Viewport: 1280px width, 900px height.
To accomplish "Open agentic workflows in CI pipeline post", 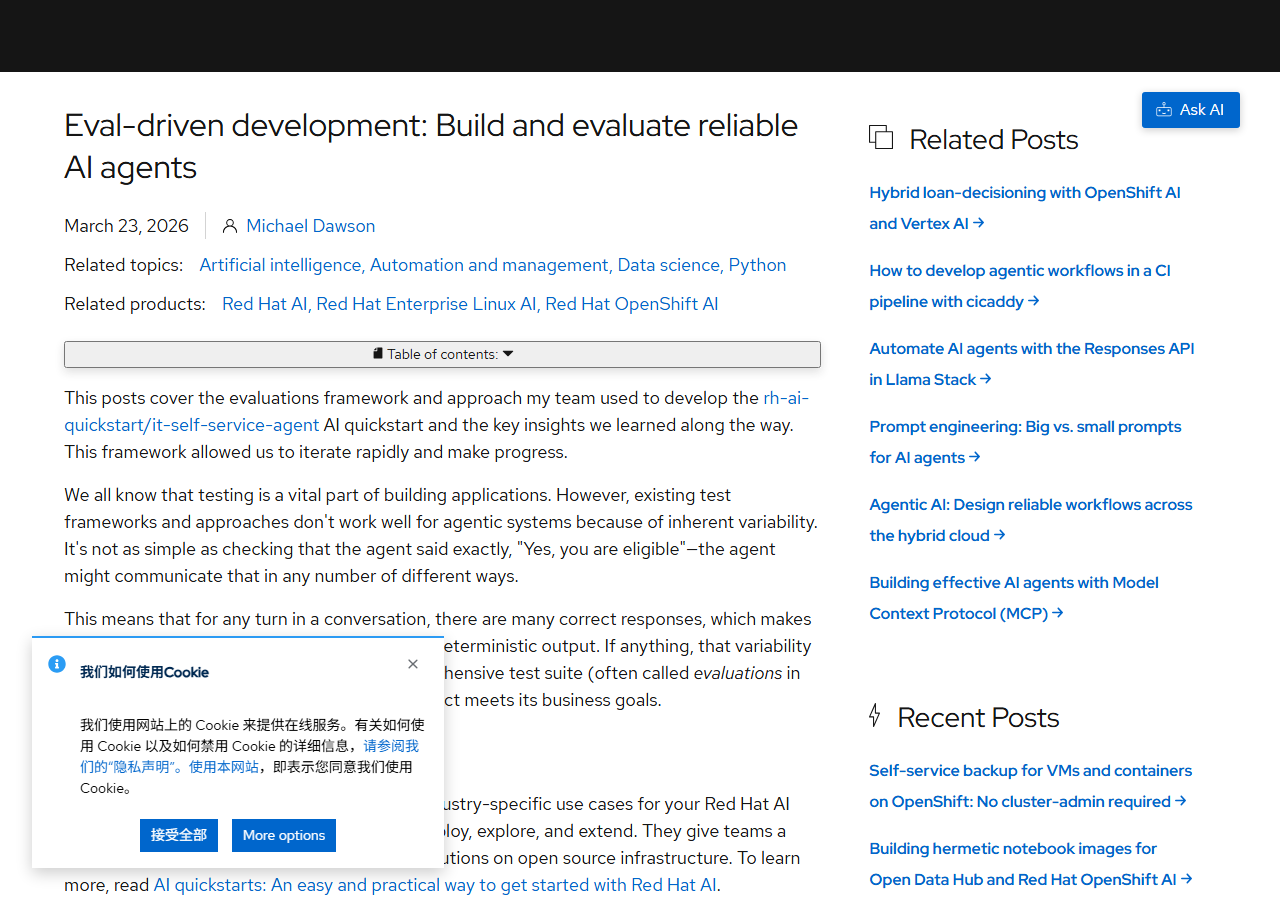I will click(1020, 286).
